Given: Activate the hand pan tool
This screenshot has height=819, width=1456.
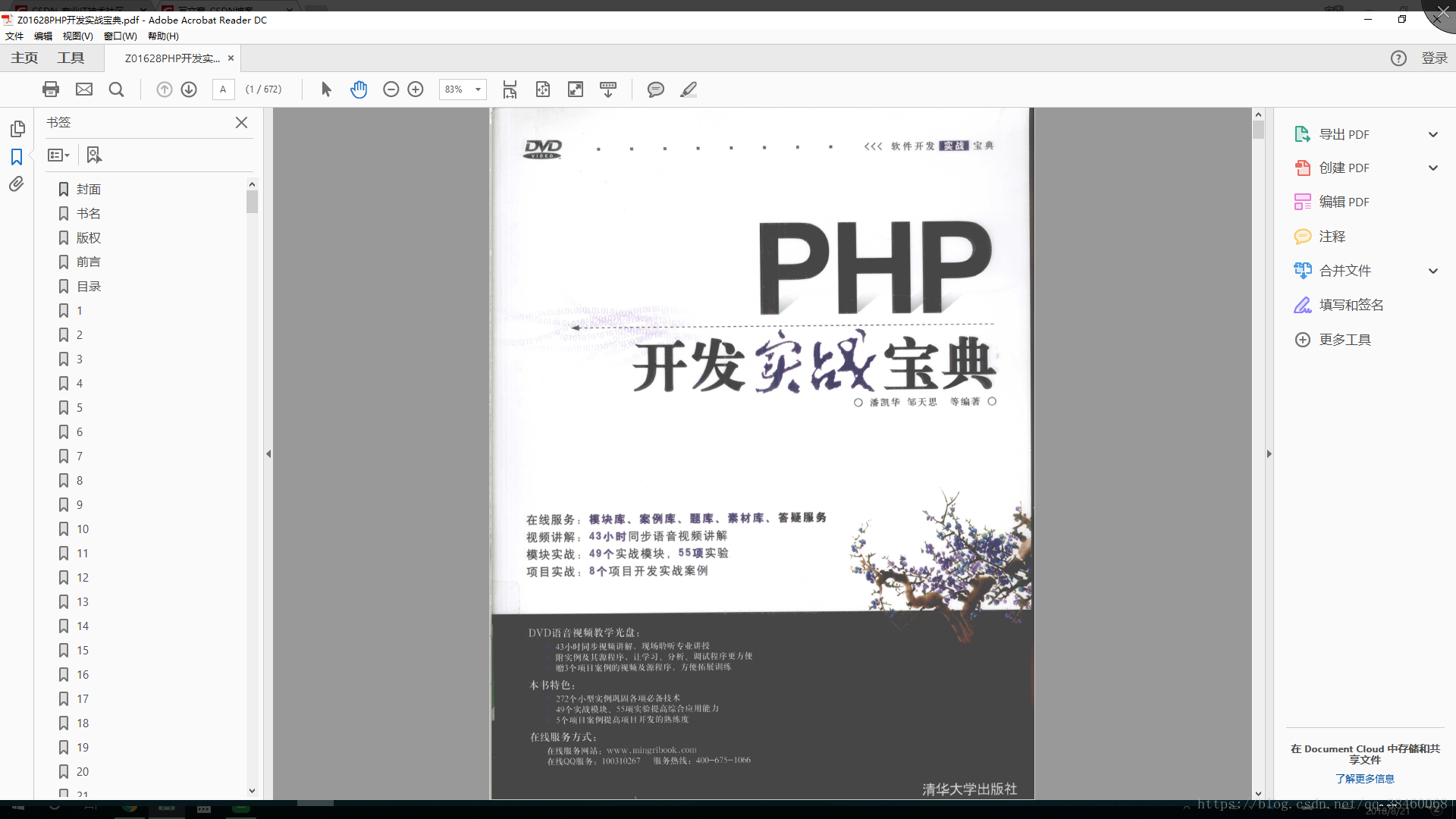Looking at the screenshot, I should click(359, 89).
